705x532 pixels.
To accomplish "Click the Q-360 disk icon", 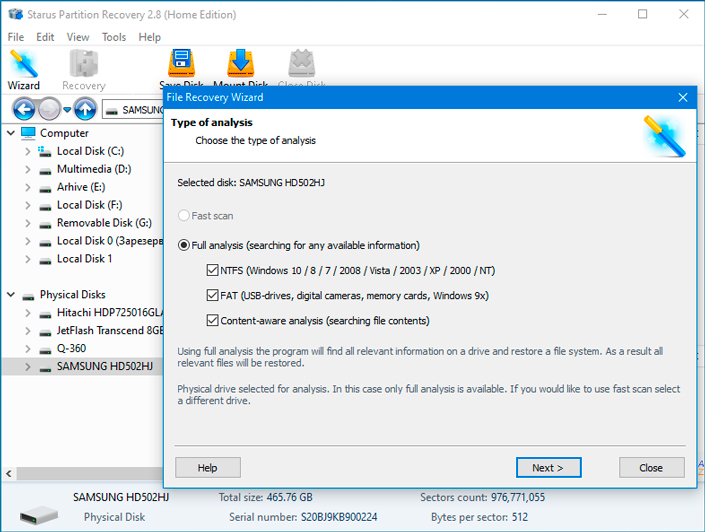I will (x=45, y=350).
